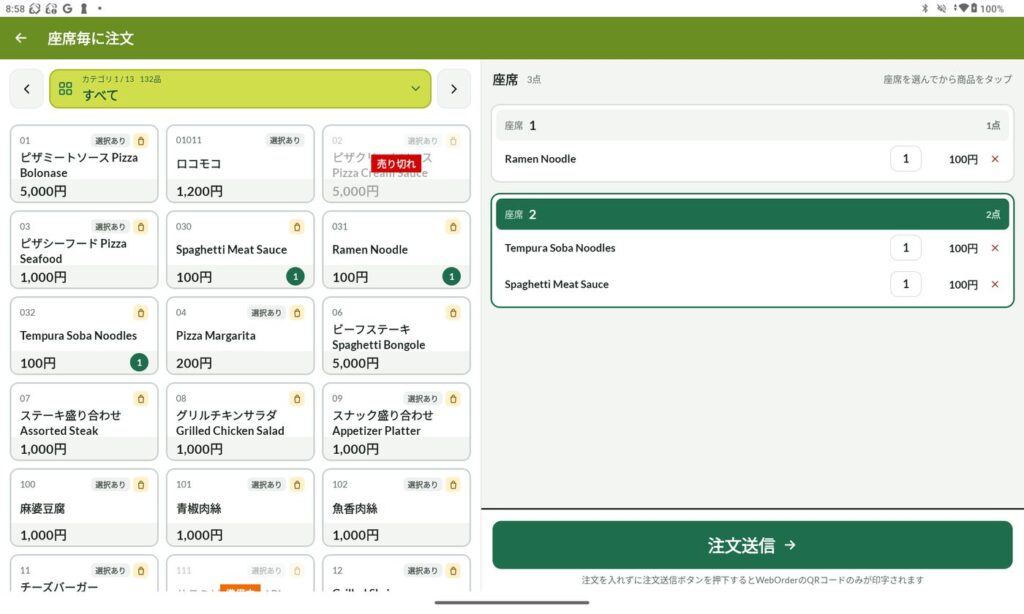Open the すべて category dropdown

point(240,89)
